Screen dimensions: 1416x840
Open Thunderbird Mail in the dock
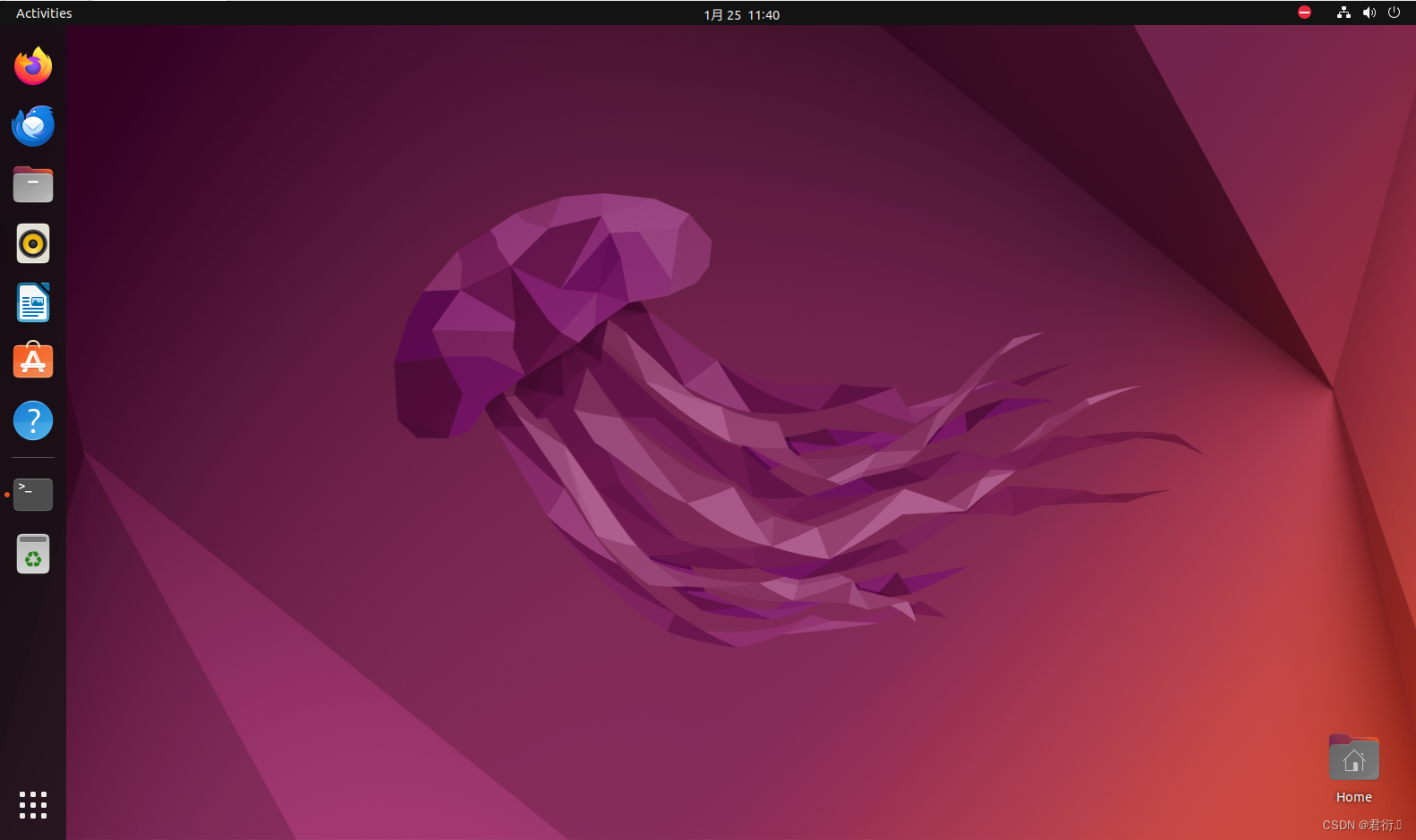pos(33,125)
